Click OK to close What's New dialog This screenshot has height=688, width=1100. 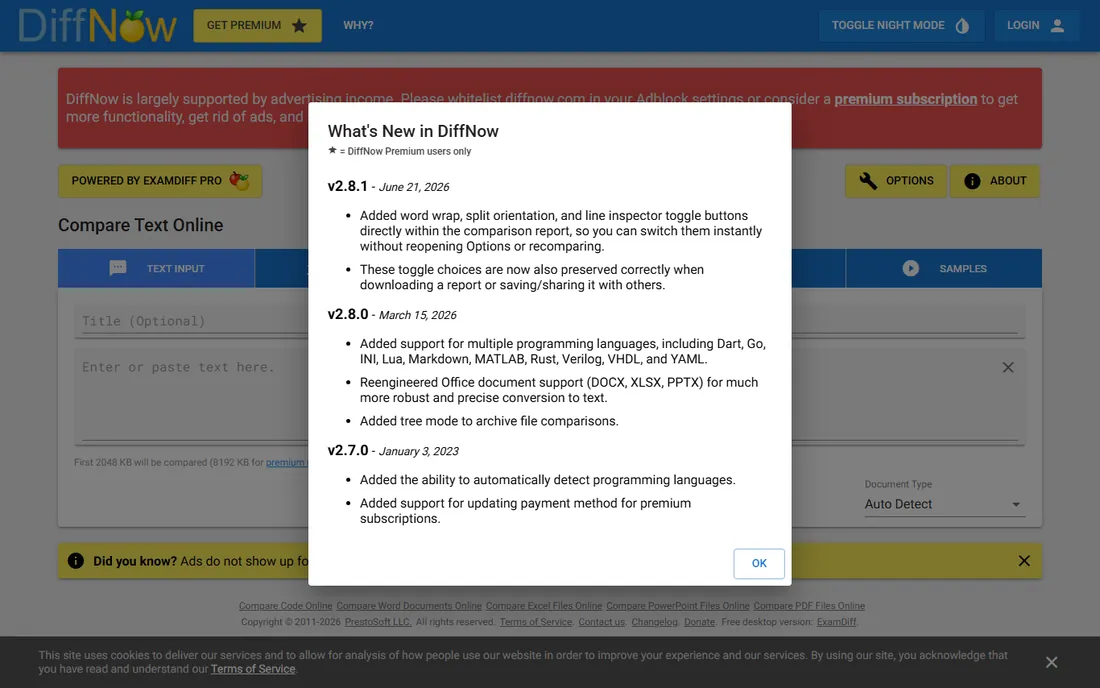click(x=759, y=564)
